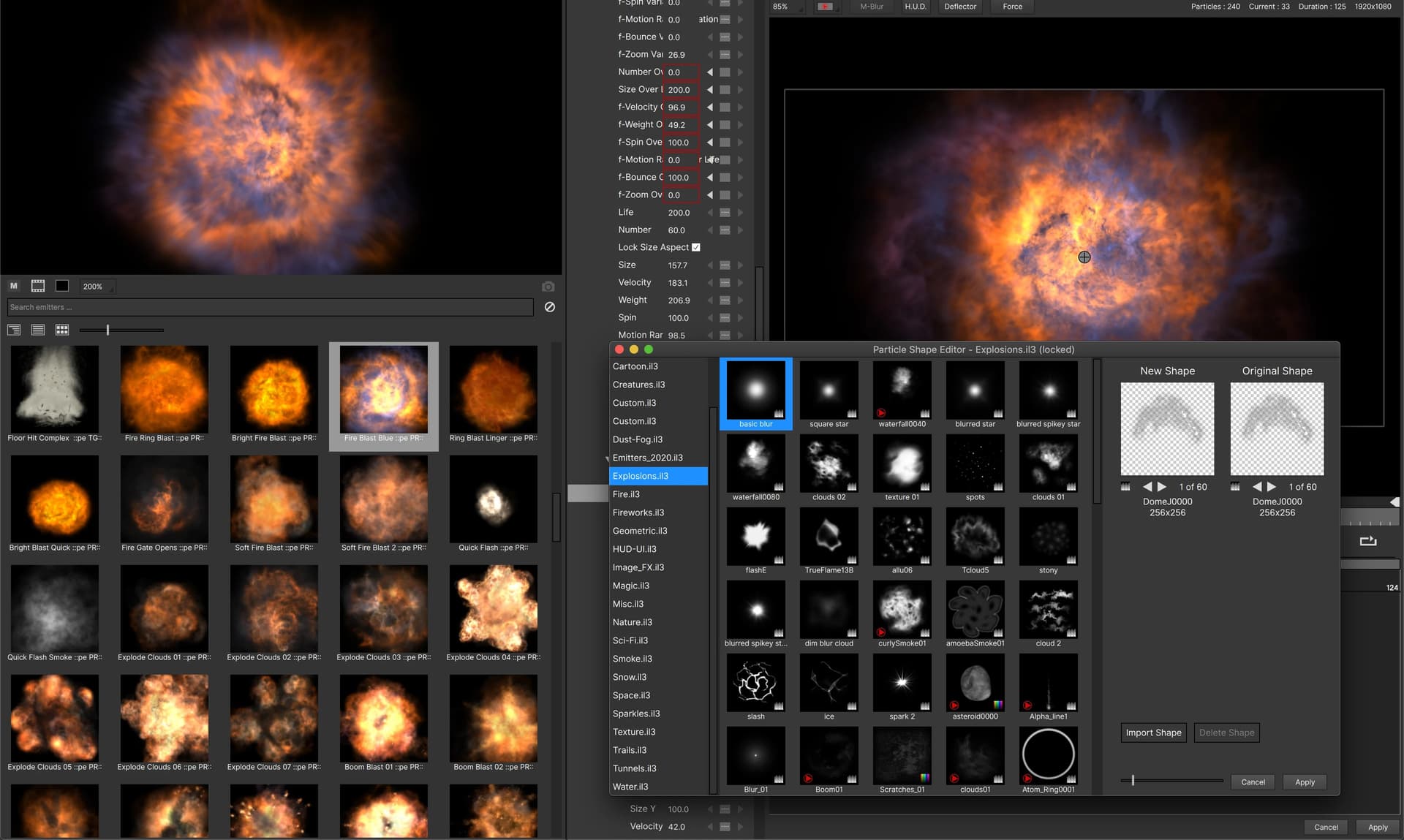Toggle the H.U.D. display button
The image size is (1404, 840).
tap(915, 7)
